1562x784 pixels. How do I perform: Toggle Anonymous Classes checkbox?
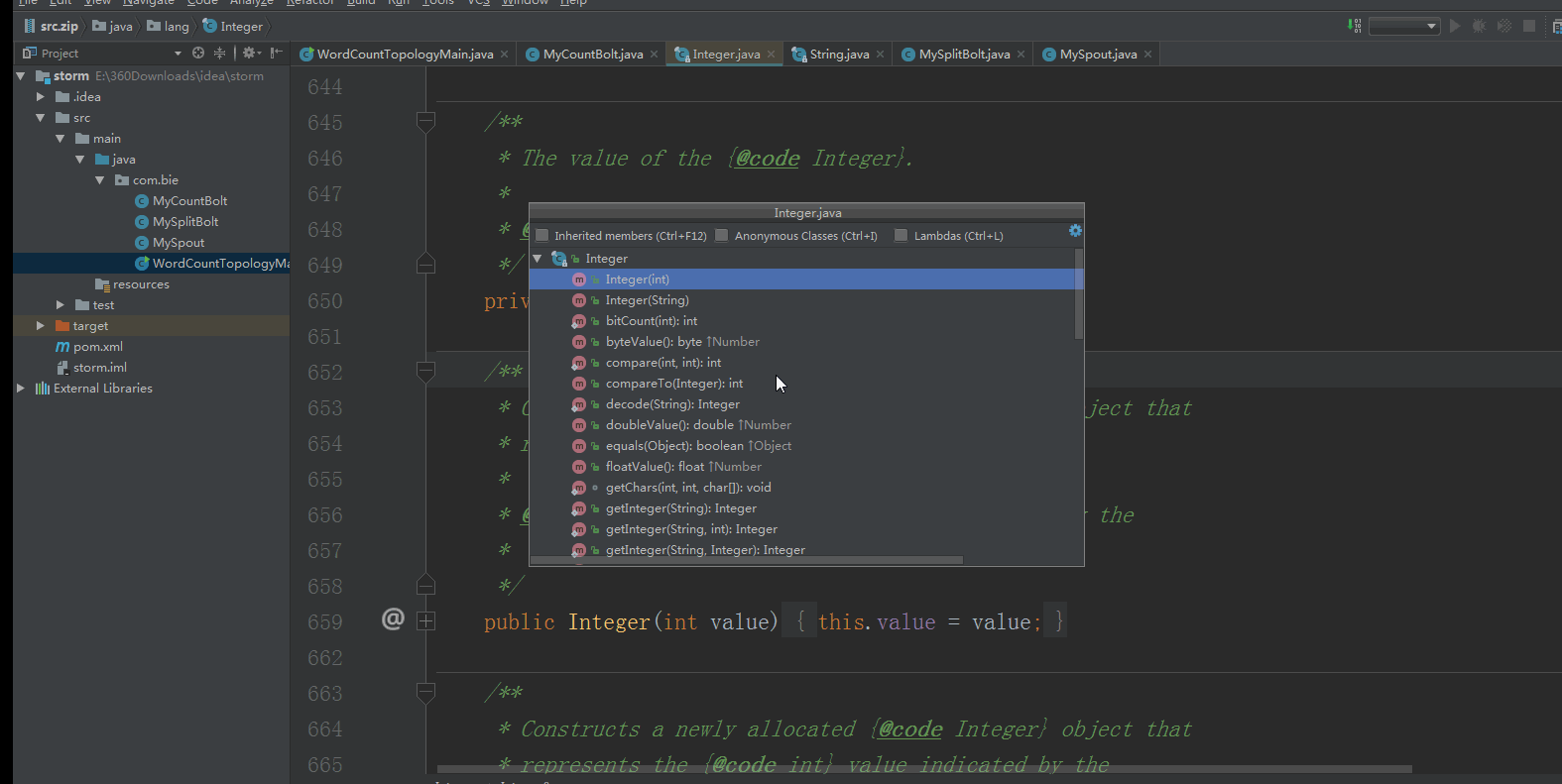(x=722, y=236)
